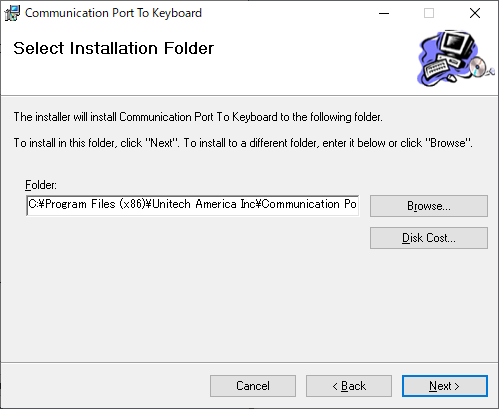Image resolution: width=499 pixels, height=409 pixels.
Task: Click the Folder: label
Action: pyautogui.click(x=41, y=185)
